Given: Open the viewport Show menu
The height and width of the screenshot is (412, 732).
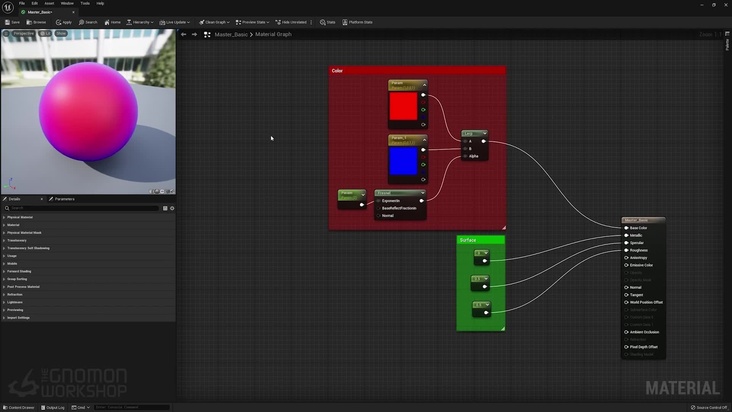Looking at the screenshot, I should [61, 34].
